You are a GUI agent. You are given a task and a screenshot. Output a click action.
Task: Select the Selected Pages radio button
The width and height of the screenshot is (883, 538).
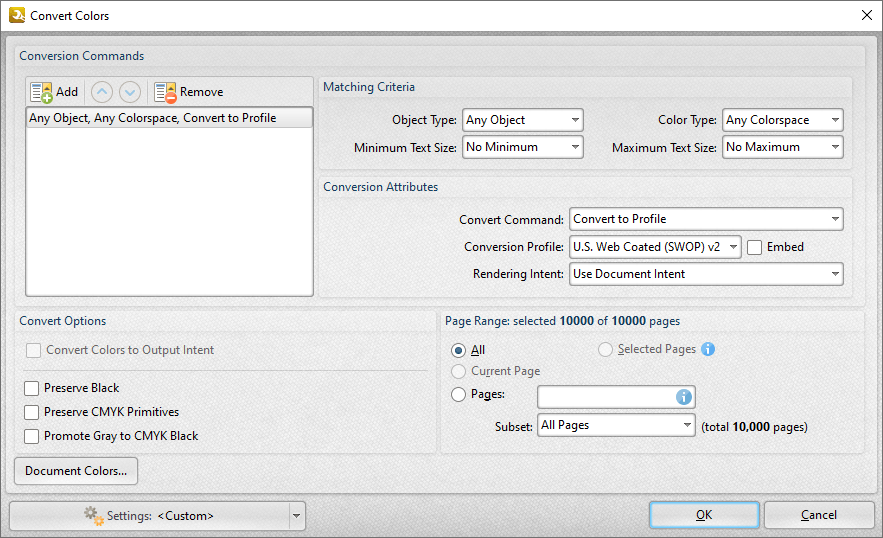pos(605,349)
